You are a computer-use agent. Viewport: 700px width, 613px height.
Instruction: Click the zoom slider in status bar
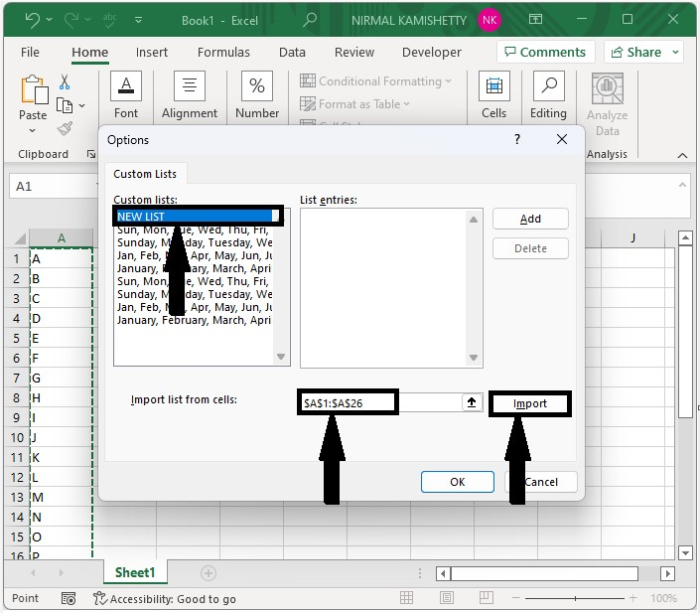(575, 598)
